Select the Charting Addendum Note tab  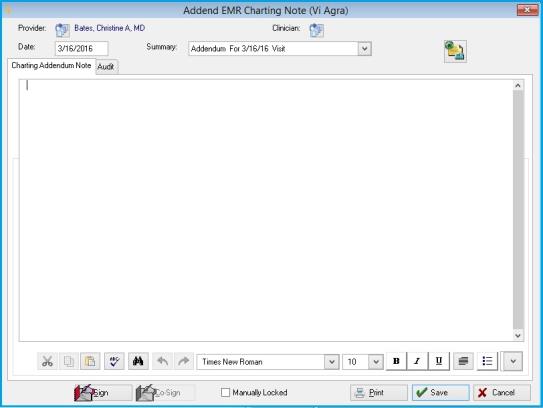51,65
